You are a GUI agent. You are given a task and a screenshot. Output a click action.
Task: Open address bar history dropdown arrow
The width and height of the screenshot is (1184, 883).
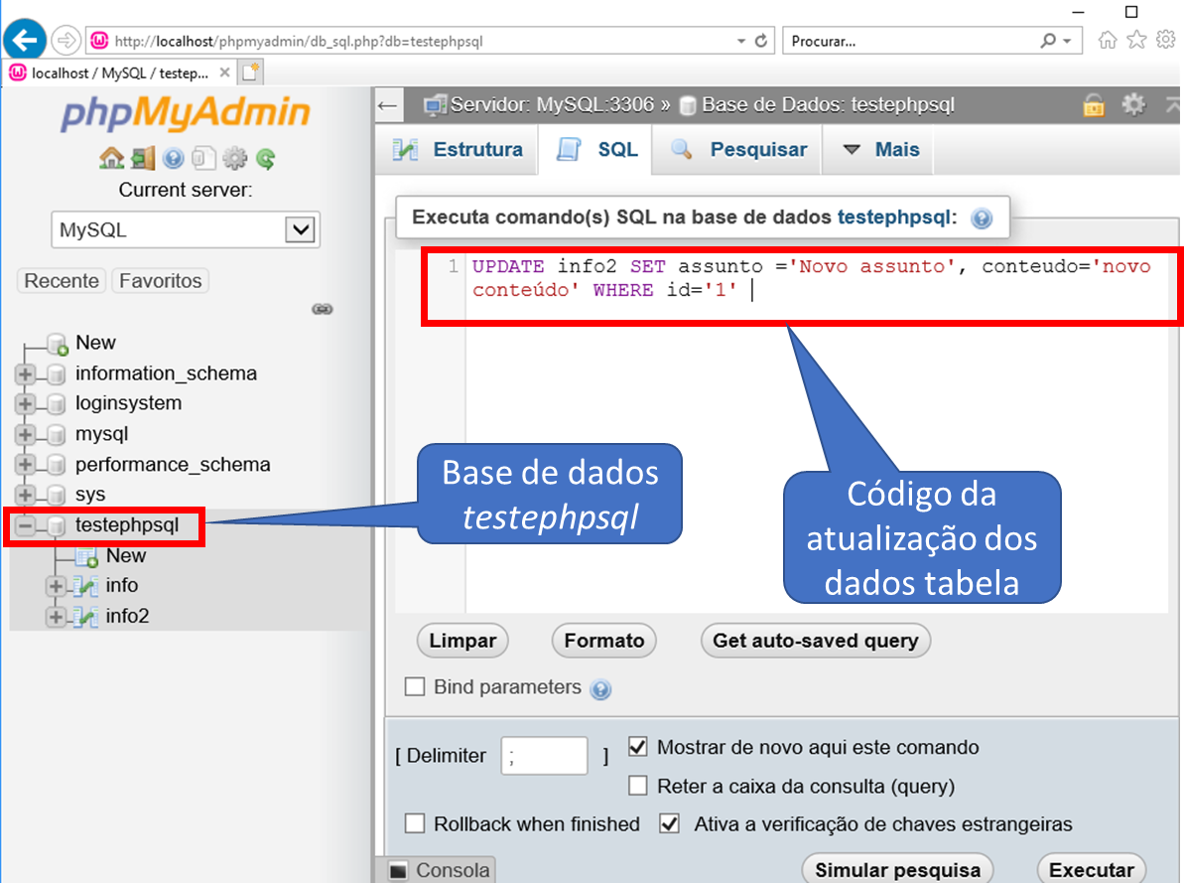(742, 41)
